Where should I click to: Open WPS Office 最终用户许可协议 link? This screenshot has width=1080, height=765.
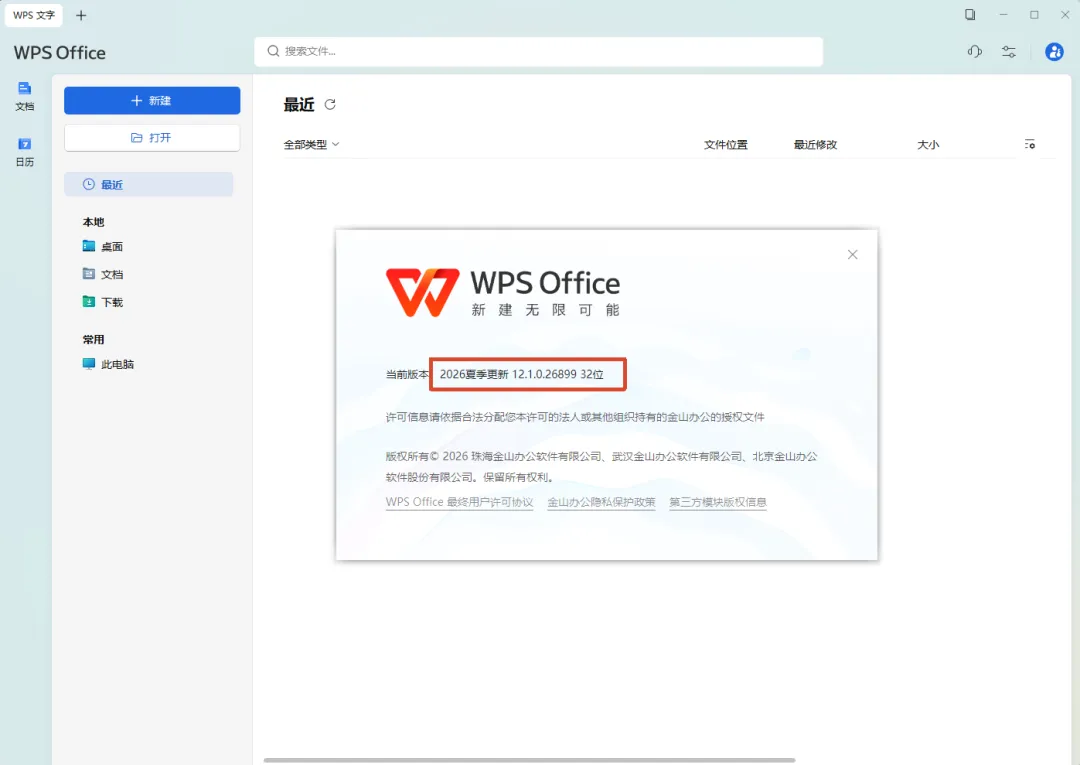(x=459, y=502)
